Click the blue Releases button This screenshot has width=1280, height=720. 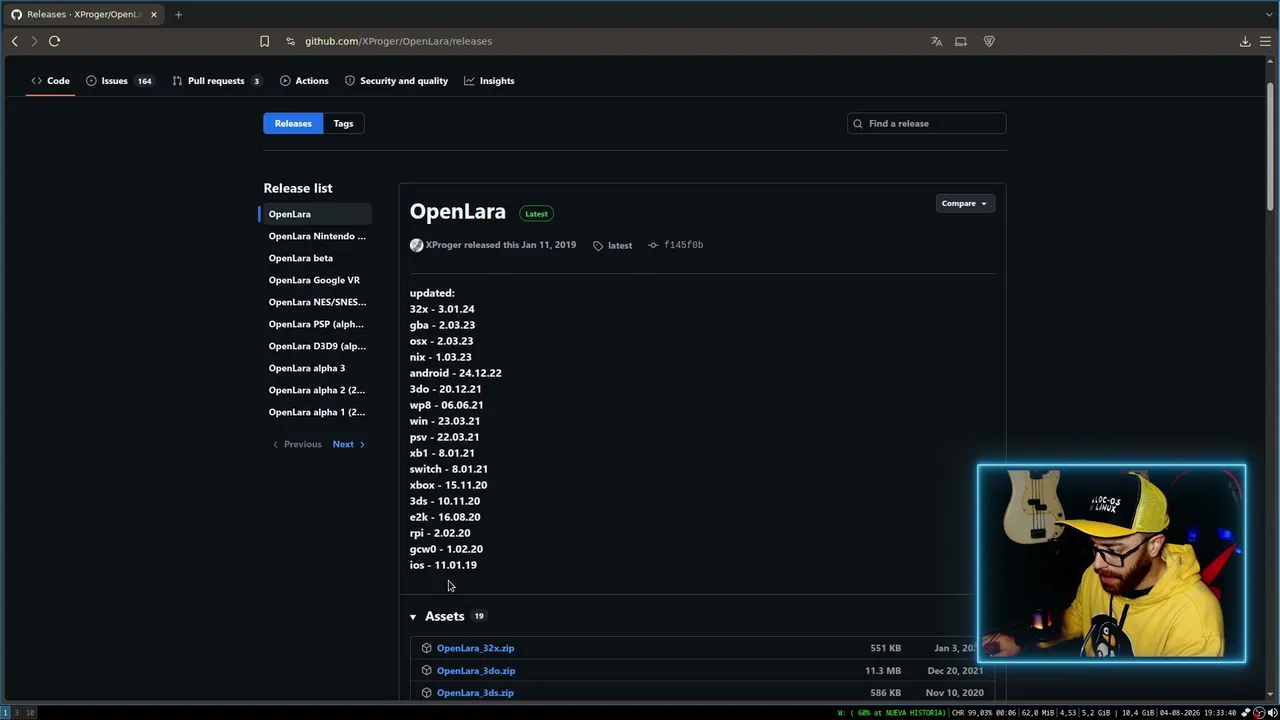pos(293,123)
